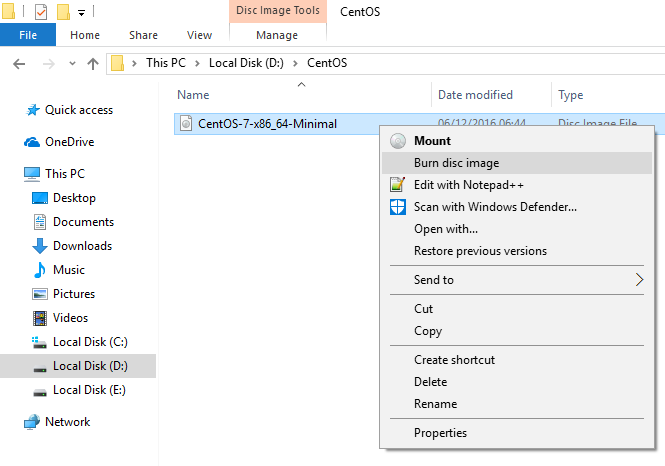Open Quick access in navigation pane
This screenshot has width=665, height=466.
pos(79,110)
